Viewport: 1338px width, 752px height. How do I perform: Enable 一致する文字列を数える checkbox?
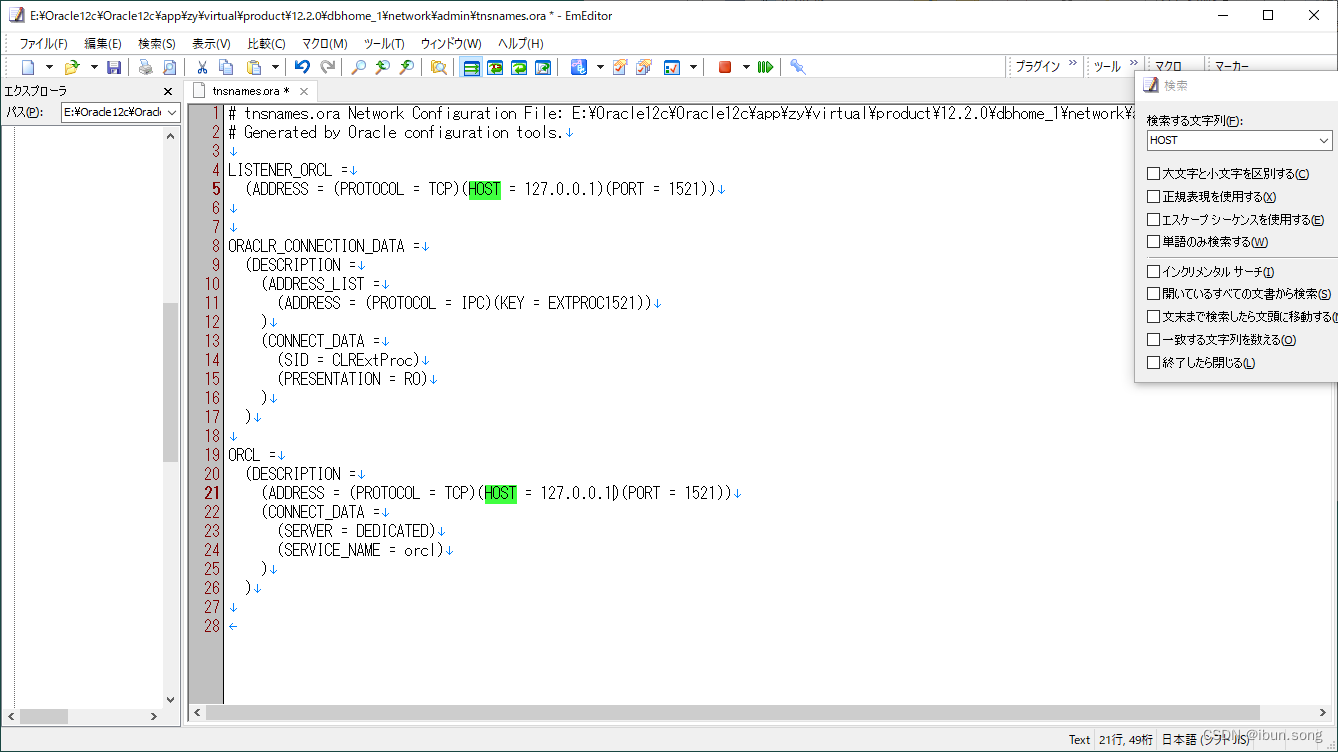[x=1154, y=340]
